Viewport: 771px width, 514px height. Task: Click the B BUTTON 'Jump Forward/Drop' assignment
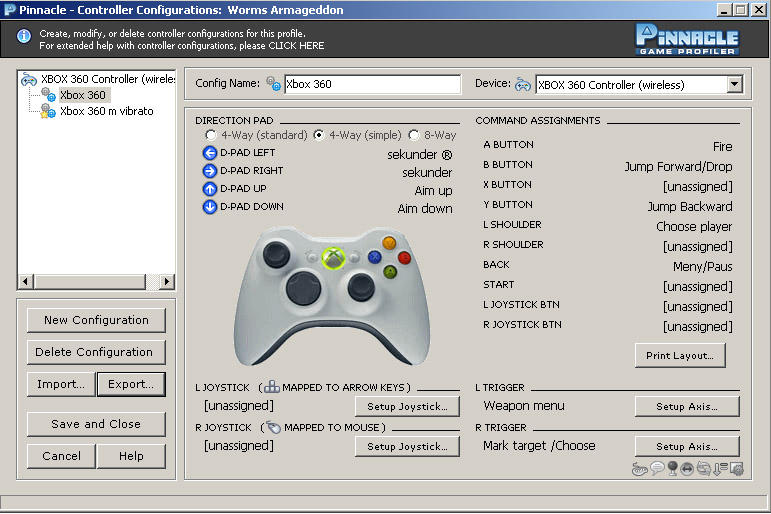point(678,167)
